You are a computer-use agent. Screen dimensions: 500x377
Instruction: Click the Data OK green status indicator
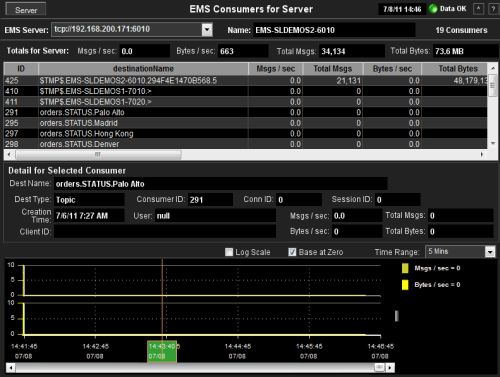(433, 9)
